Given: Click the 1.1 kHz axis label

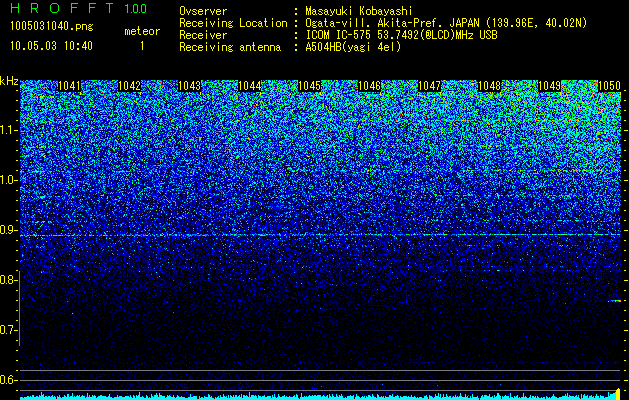Looking at the screenshot, I should coord(7,131).
